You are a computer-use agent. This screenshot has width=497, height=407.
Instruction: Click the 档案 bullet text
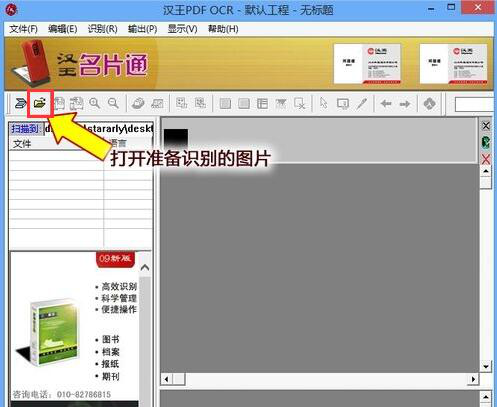coord(111,352)
